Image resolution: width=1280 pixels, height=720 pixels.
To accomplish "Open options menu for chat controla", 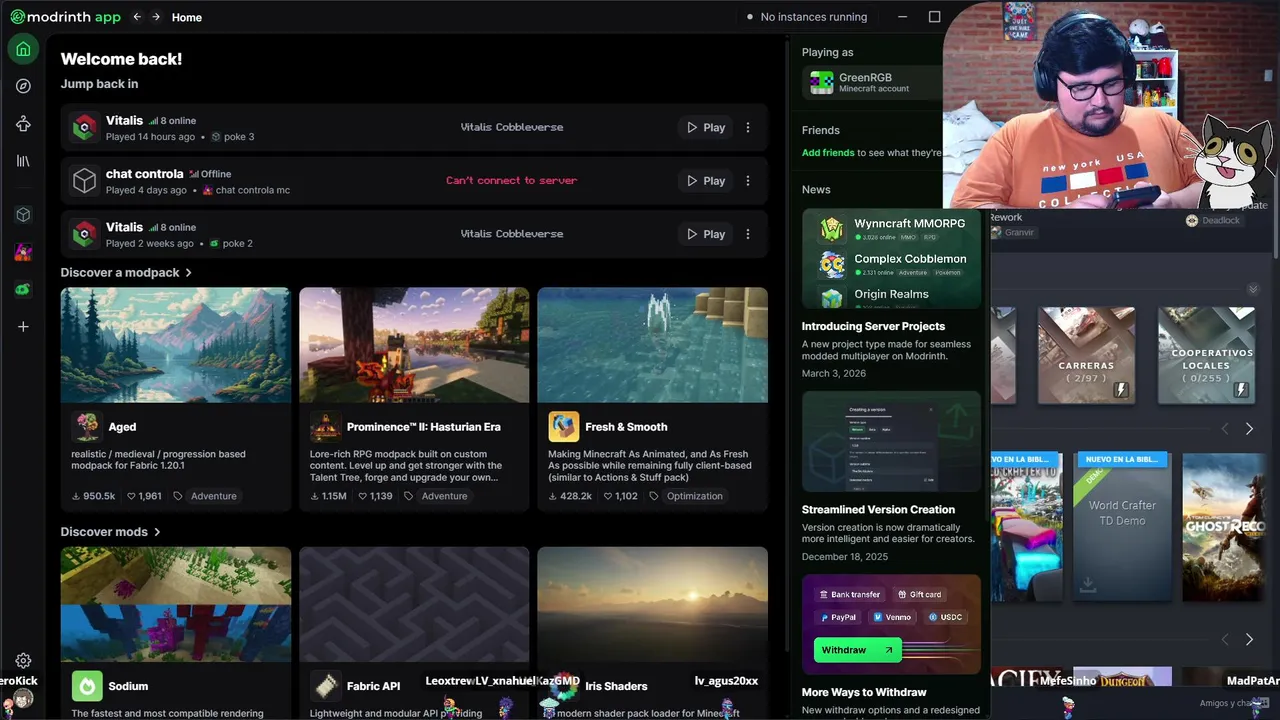I will point(748,181).
